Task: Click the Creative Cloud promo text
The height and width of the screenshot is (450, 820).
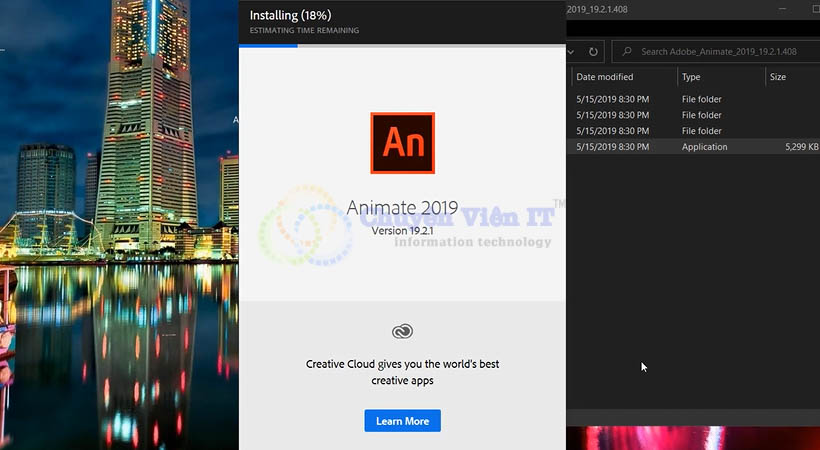Action: click(x=402, y=372)
